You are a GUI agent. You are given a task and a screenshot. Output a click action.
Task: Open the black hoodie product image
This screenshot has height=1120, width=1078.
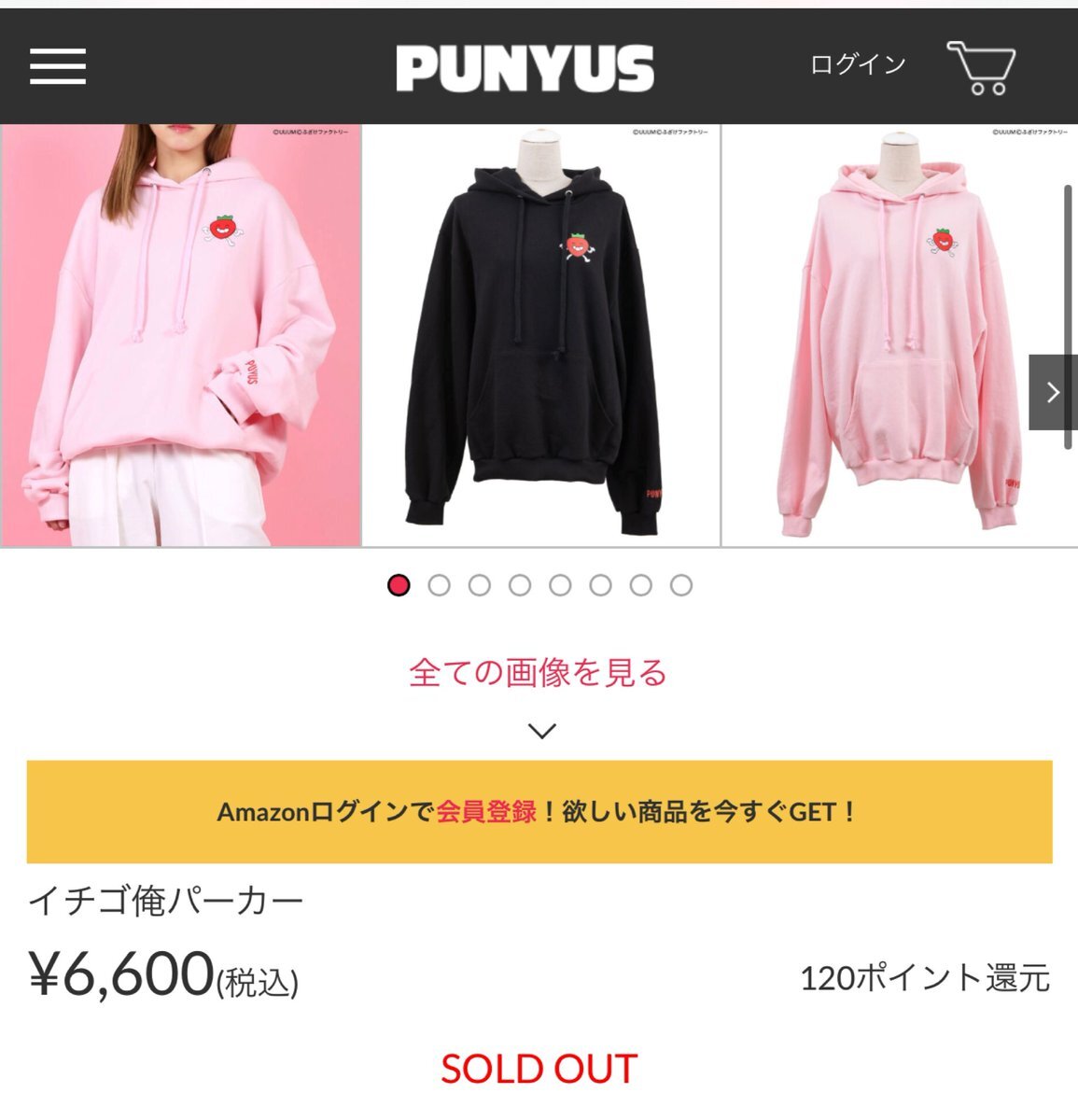tap(541, 335)
